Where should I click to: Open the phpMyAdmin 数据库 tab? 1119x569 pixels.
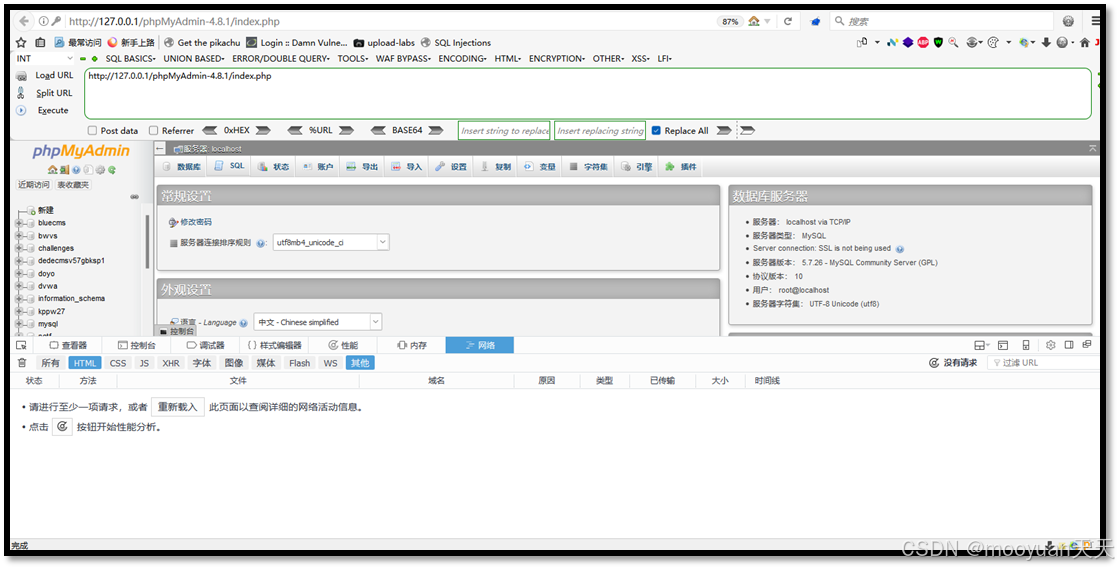click(181, 166)
